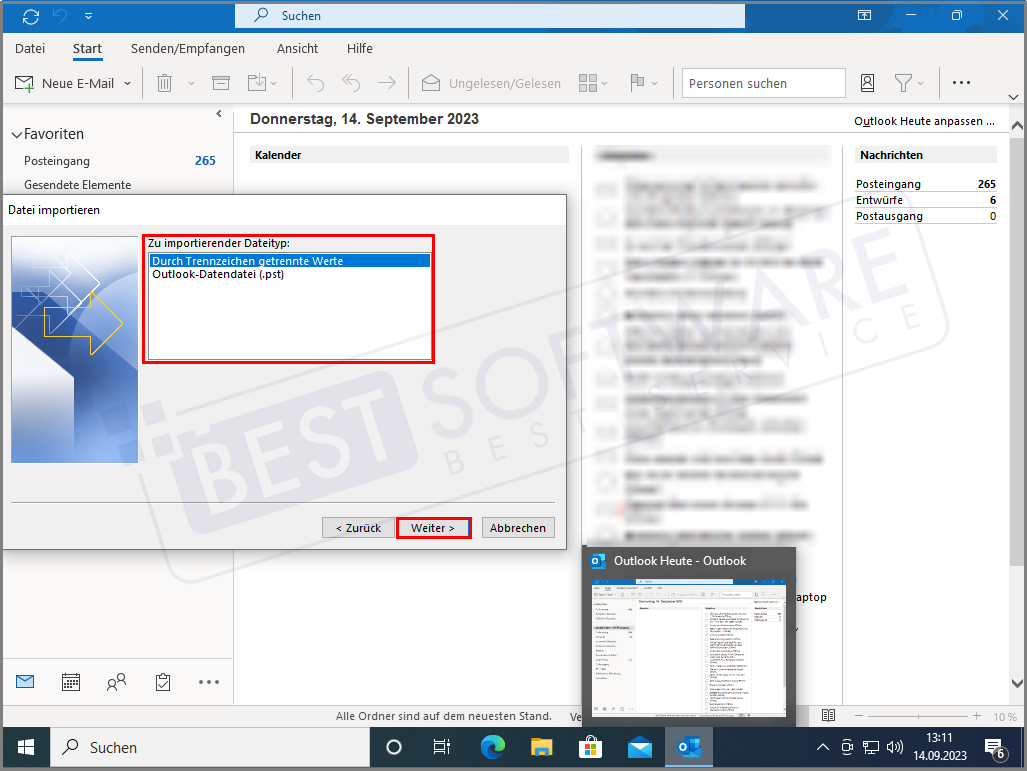Click the Neue E-Mail icon
1027x771 pixels.
(x=23, y=83)
